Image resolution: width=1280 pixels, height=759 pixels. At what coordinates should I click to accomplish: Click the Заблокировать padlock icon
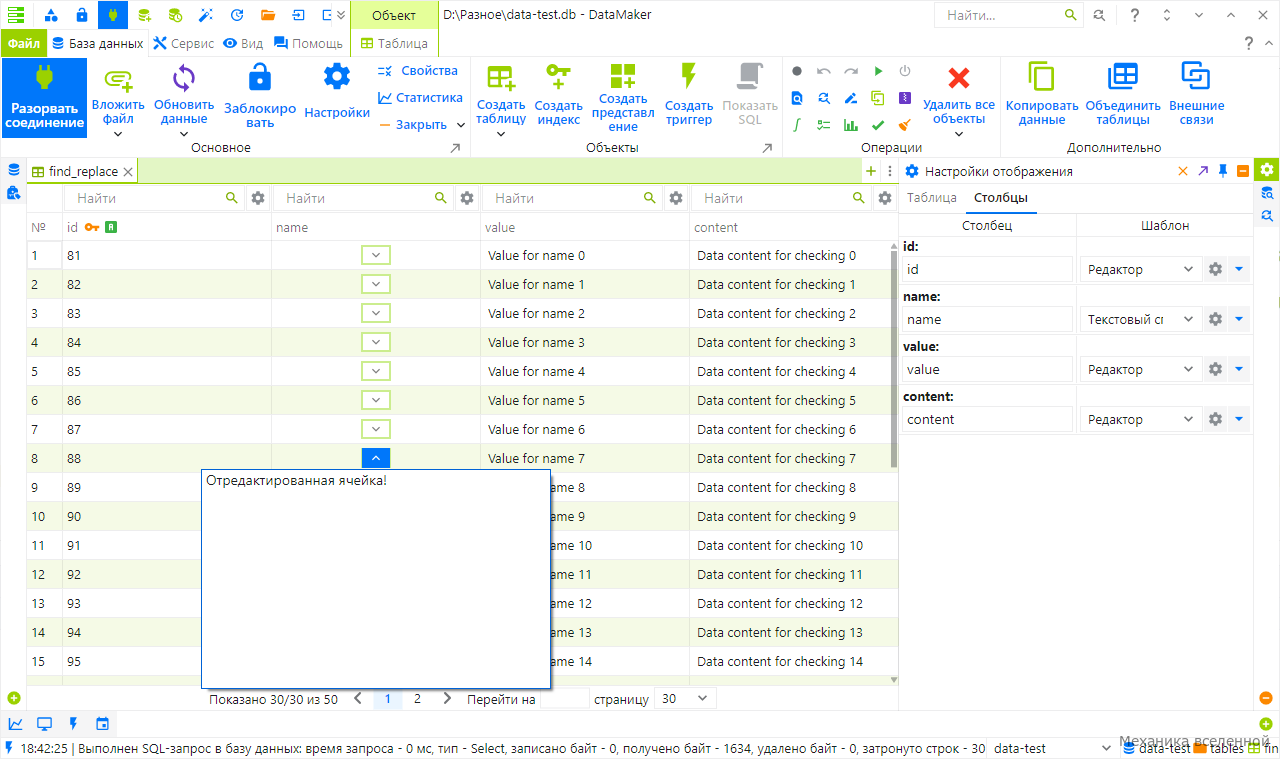(x=260, y=78)
